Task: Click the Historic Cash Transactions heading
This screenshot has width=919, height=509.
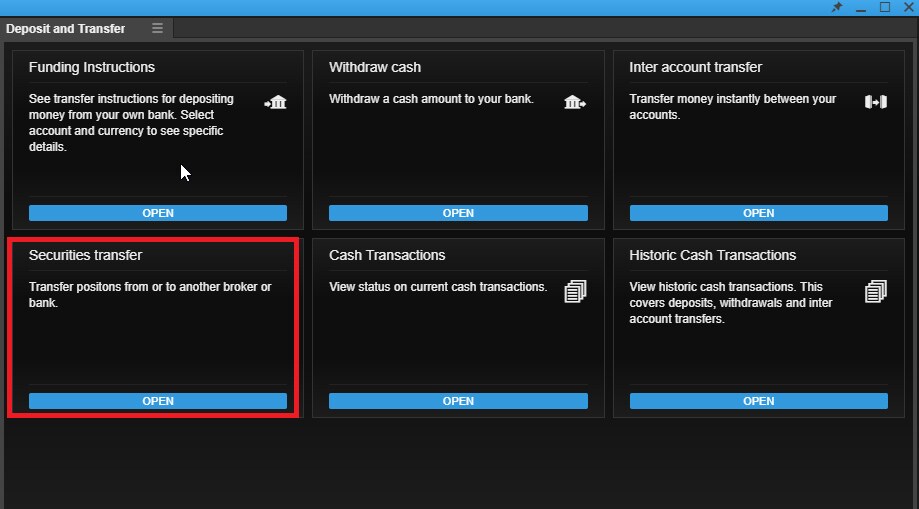Action: point(713,255)
